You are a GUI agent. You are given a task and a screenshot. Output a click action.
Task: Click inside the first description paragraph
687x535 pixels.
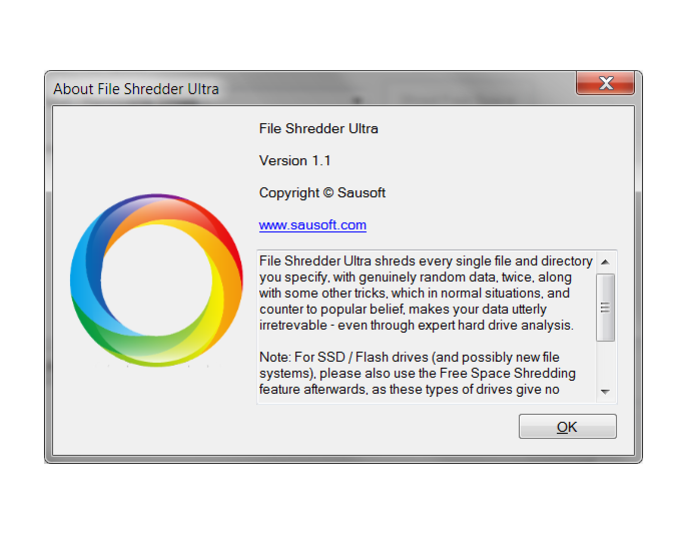(425, 293)
